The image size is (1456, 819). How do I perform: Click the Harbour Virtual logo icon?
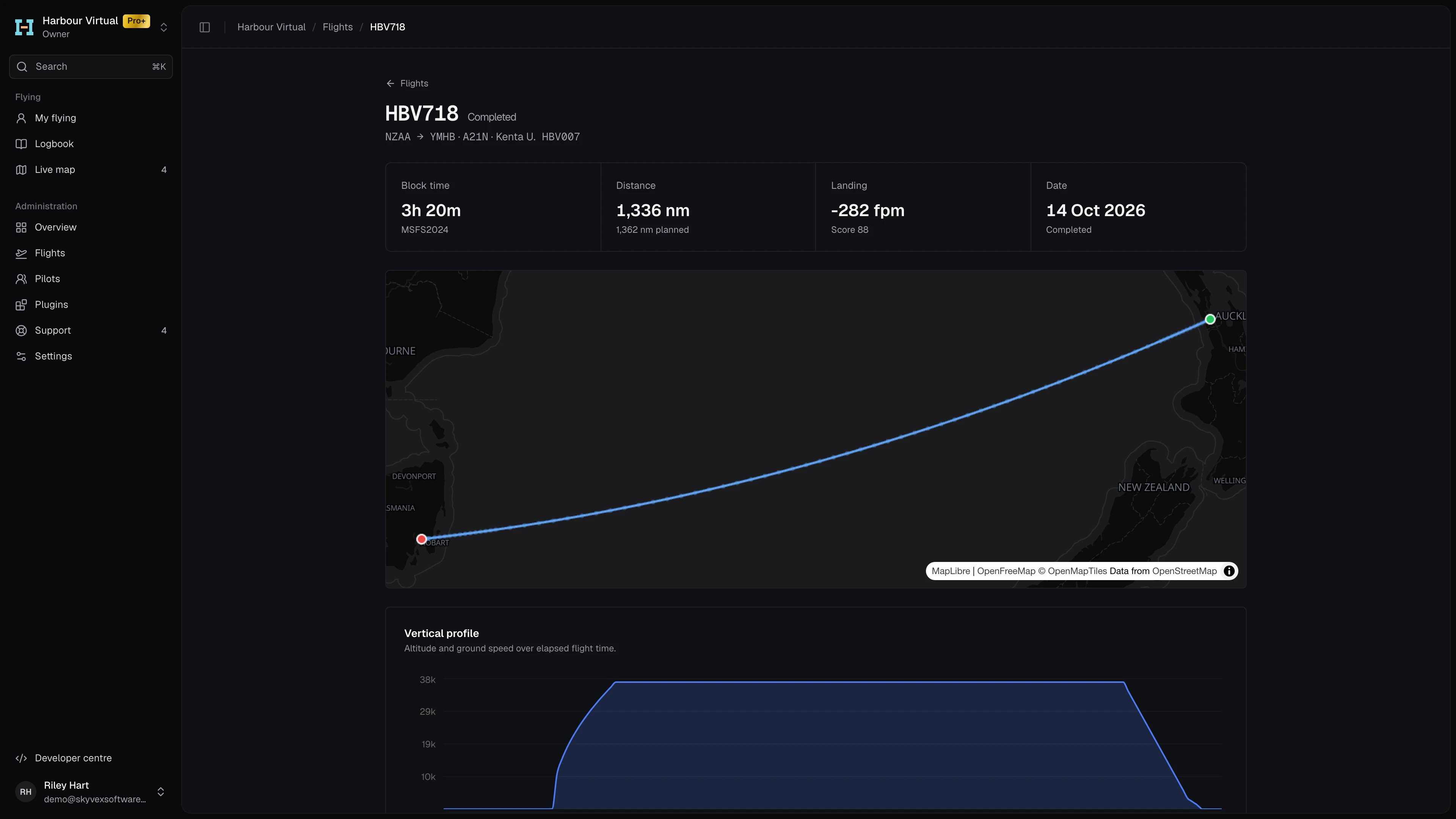(24, 27)
